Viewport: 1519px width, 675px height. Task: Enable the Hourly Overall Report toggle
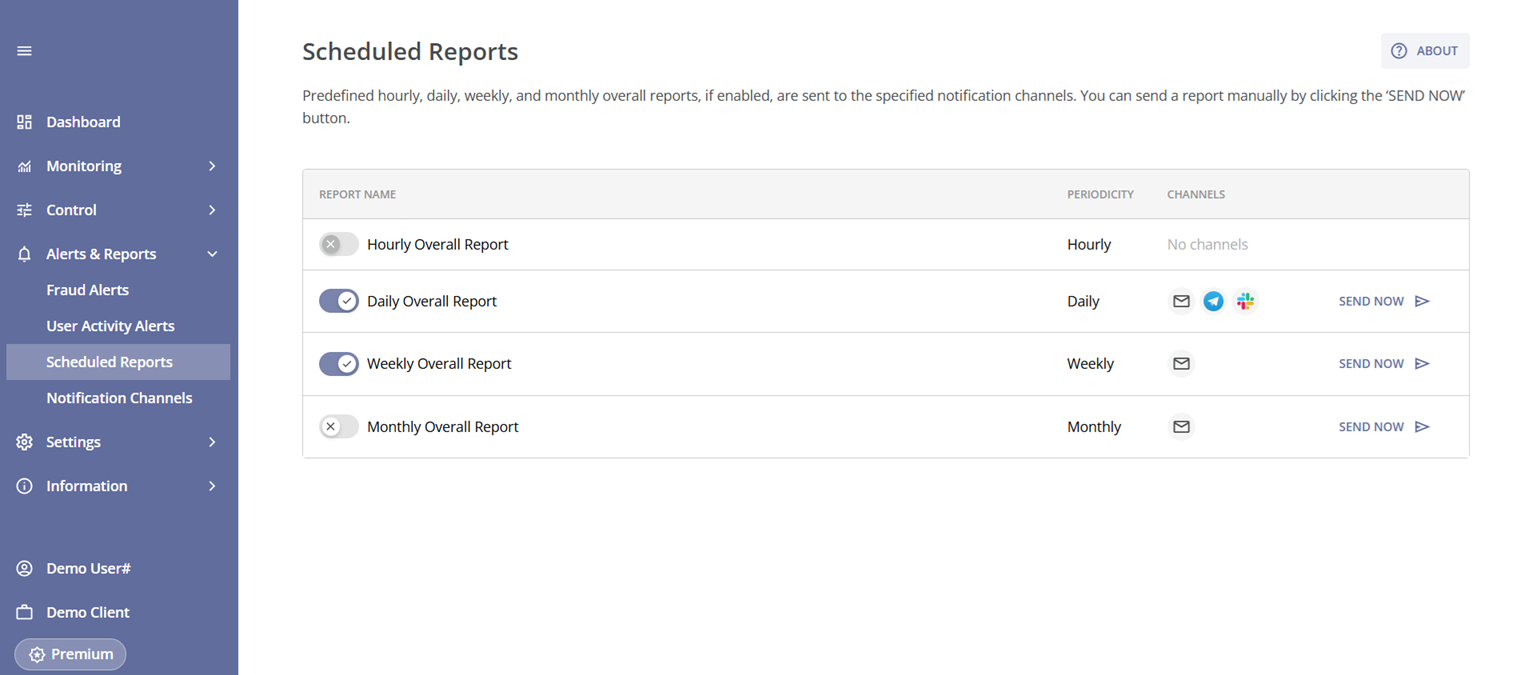tap(338, 243)
